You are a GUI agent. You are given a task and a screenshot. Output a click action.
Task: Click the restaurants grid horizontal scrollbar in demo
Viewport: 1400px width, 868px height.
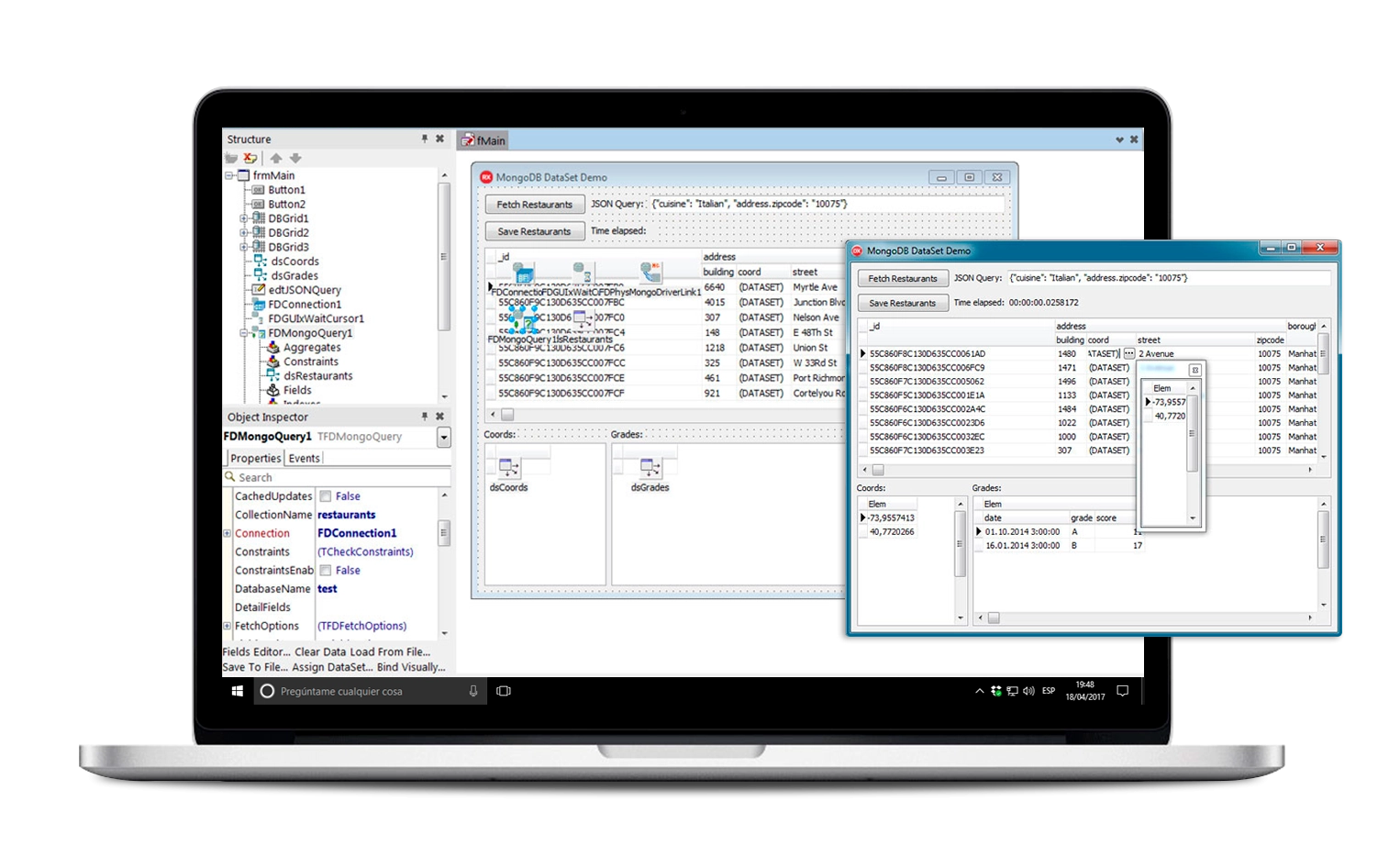pos(1088,470)
